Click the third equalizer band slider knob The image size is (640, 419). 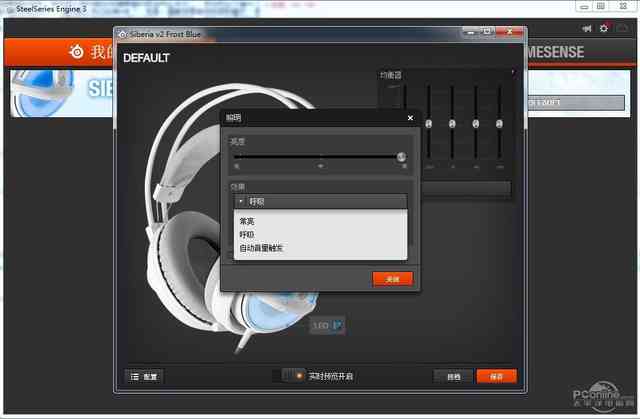click(452, 124)
